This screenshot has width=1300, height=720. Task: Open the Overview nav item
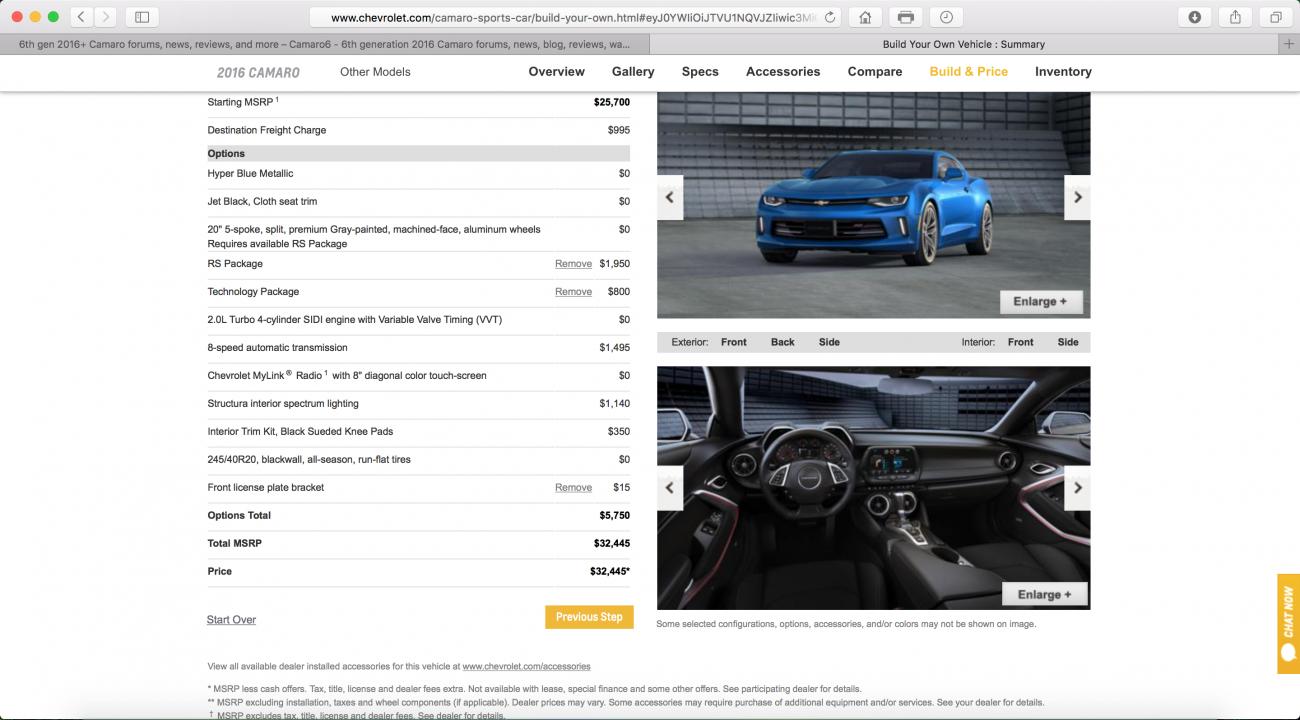coord(556,72)
